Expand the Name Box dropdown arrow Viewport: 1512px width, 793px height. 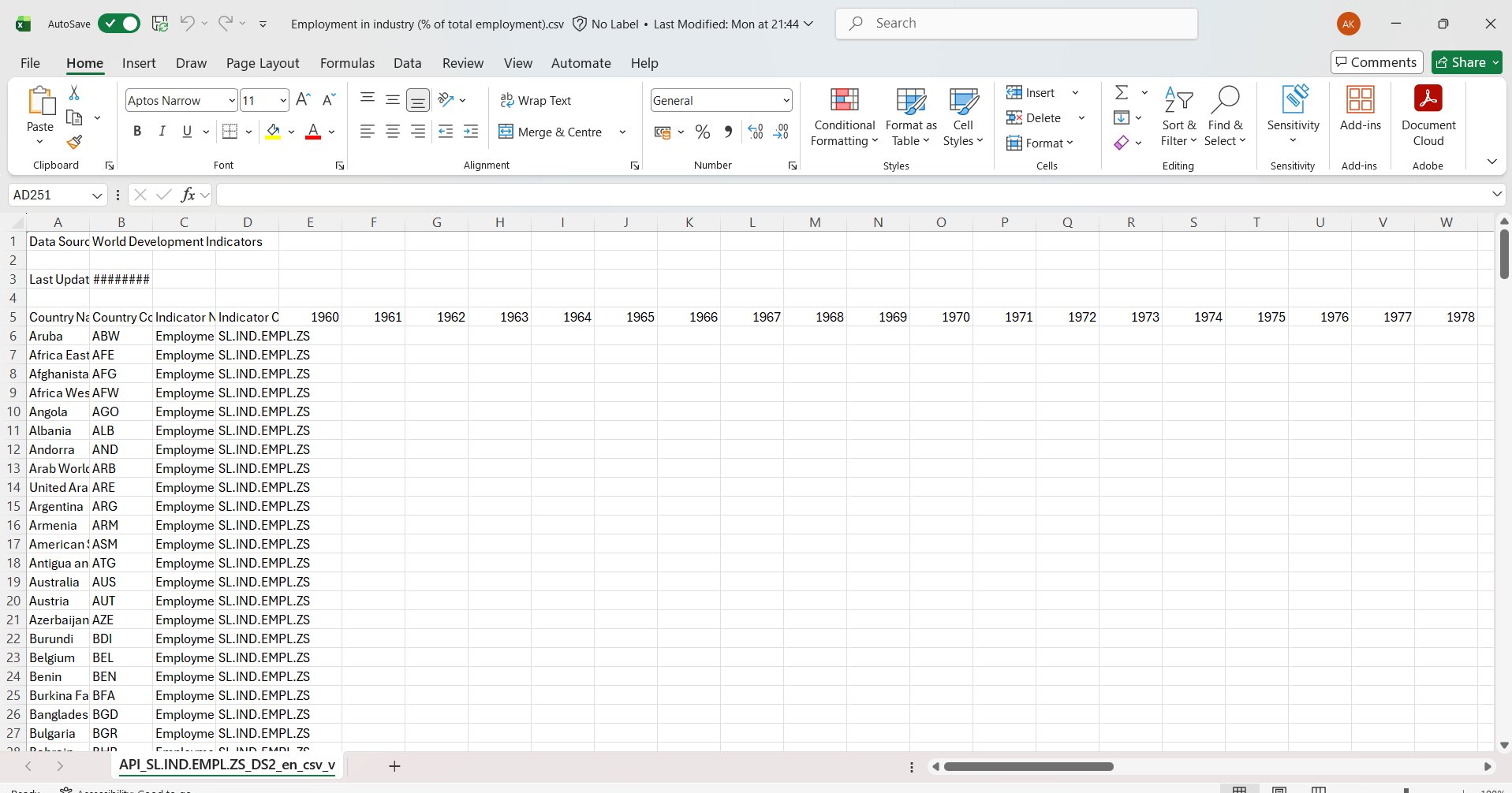pos(97,195)
